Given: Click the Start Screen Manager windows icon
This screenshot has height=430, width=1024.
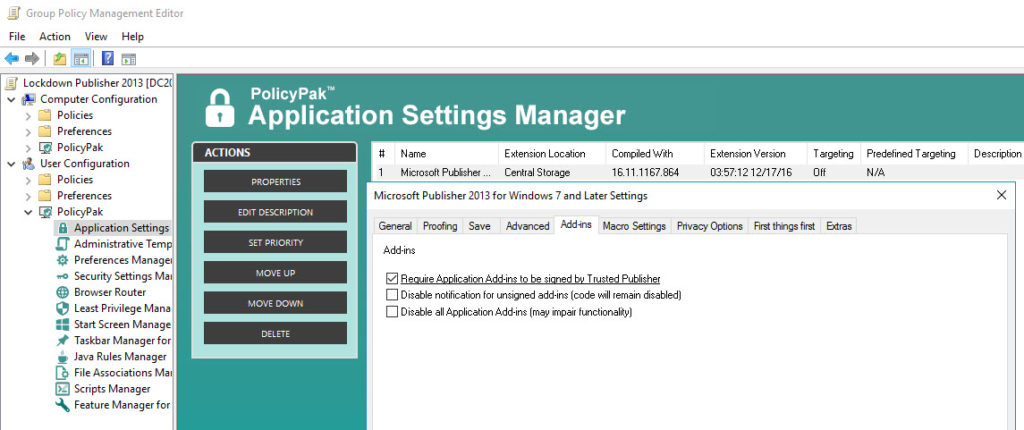Looking at the screenshot, I should pos(63,324).
